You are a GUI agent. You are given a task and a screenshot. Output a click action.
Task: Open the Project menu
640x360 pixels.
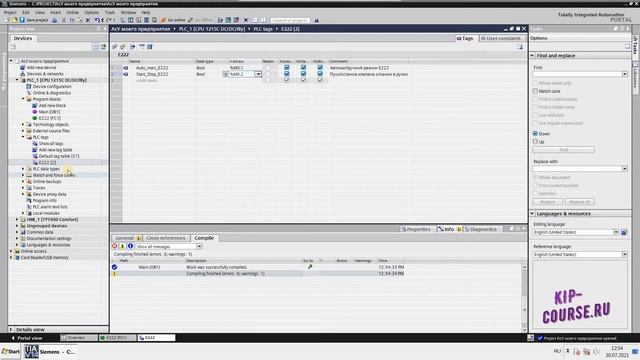pyautogui.click(x=10, y=12)
